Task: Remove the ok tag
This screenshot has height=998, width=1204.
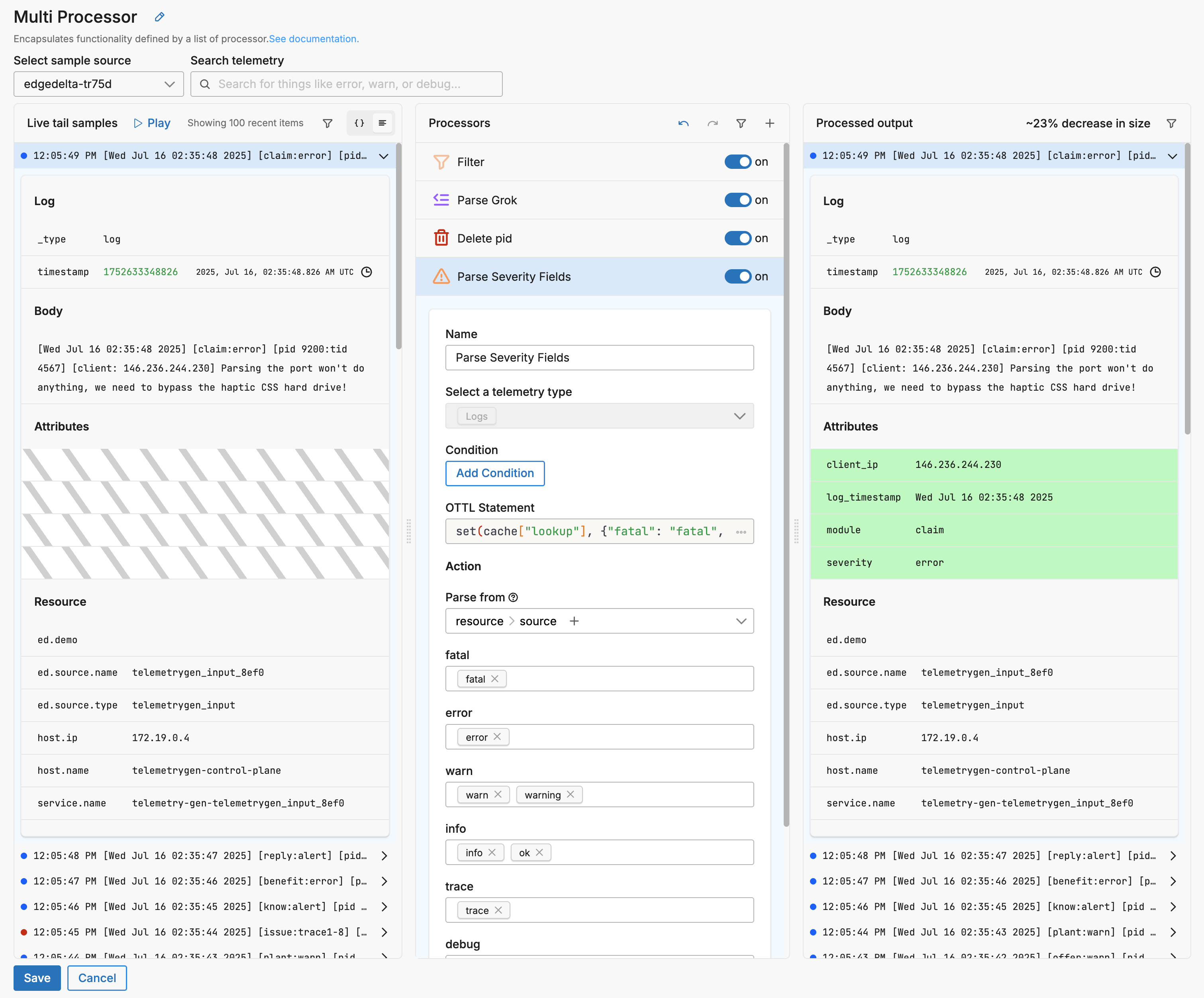Action: (539, 852)
